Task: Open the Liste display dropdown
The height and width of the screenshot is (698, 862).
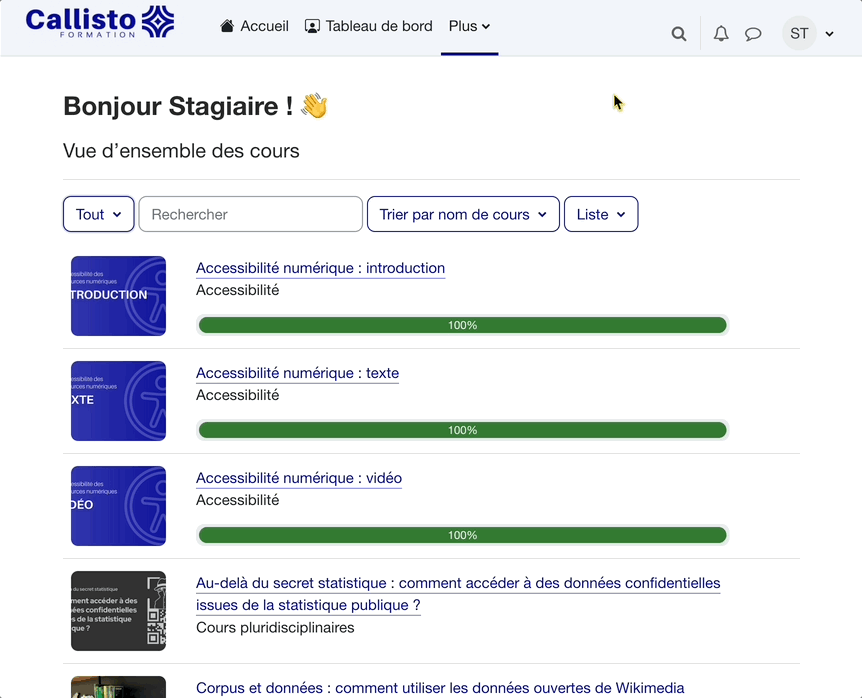Action: (601, 214)
